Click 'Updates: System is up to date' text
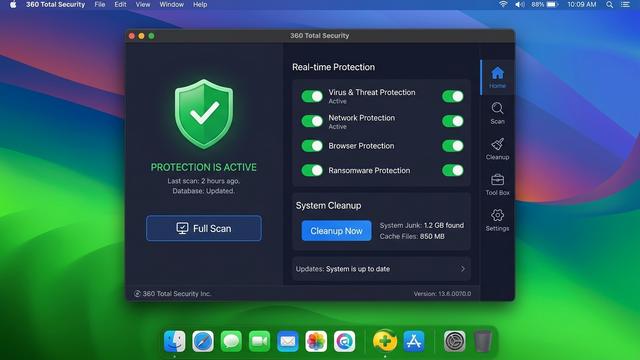Viewport: 640px width, 360px height. 343,269
